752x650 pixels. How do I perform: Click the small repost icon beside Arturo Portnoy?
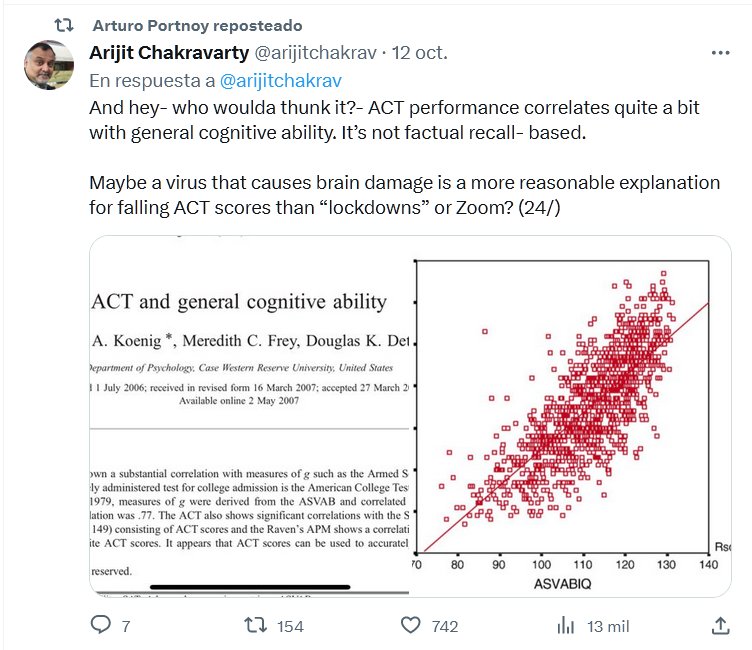tap(62, 24)
